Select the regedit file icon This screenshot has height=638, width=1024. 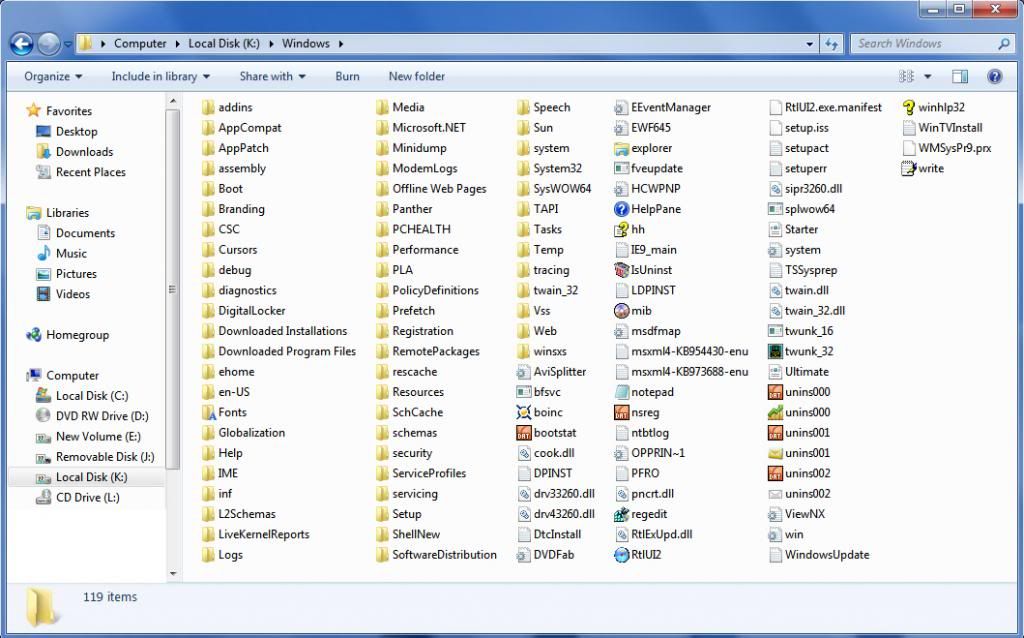point(621,514)
